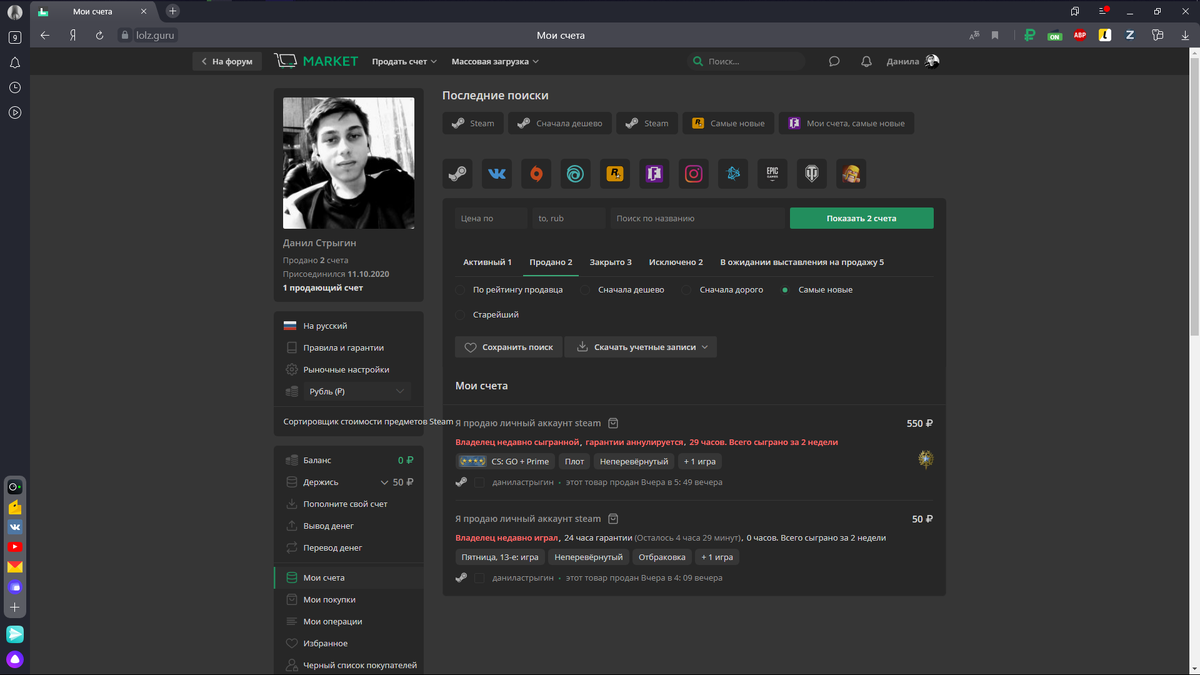
Task: Tick checkbox on the 50 ₽ account row
Action: 480,578
